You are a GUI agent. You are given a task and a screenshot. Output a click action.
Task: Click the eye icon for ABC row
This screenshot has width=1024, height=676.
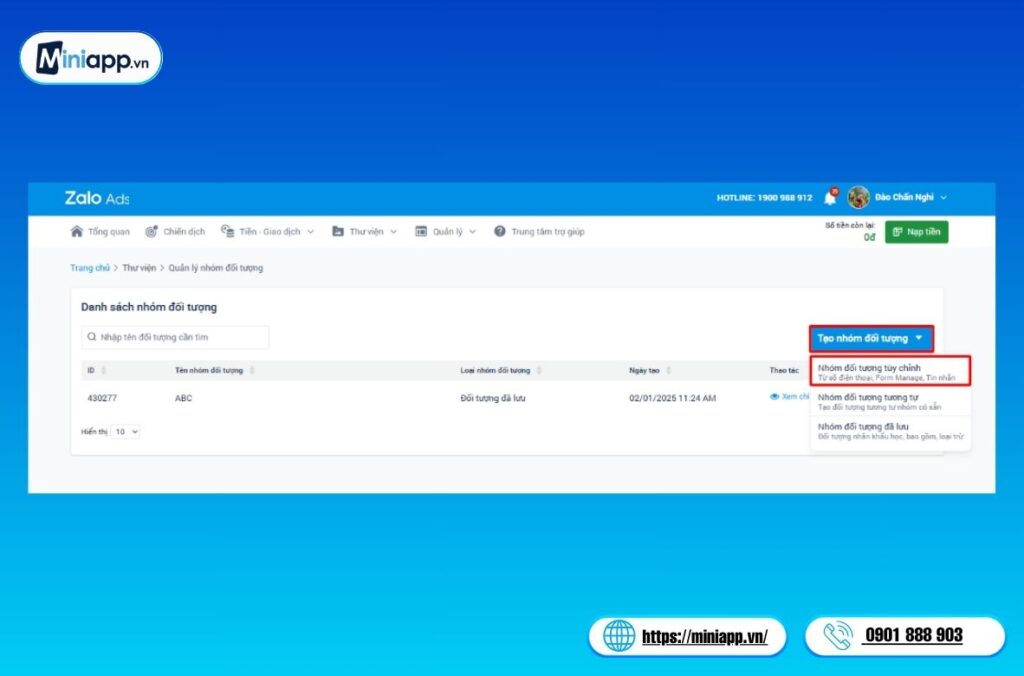coord(775,396)
